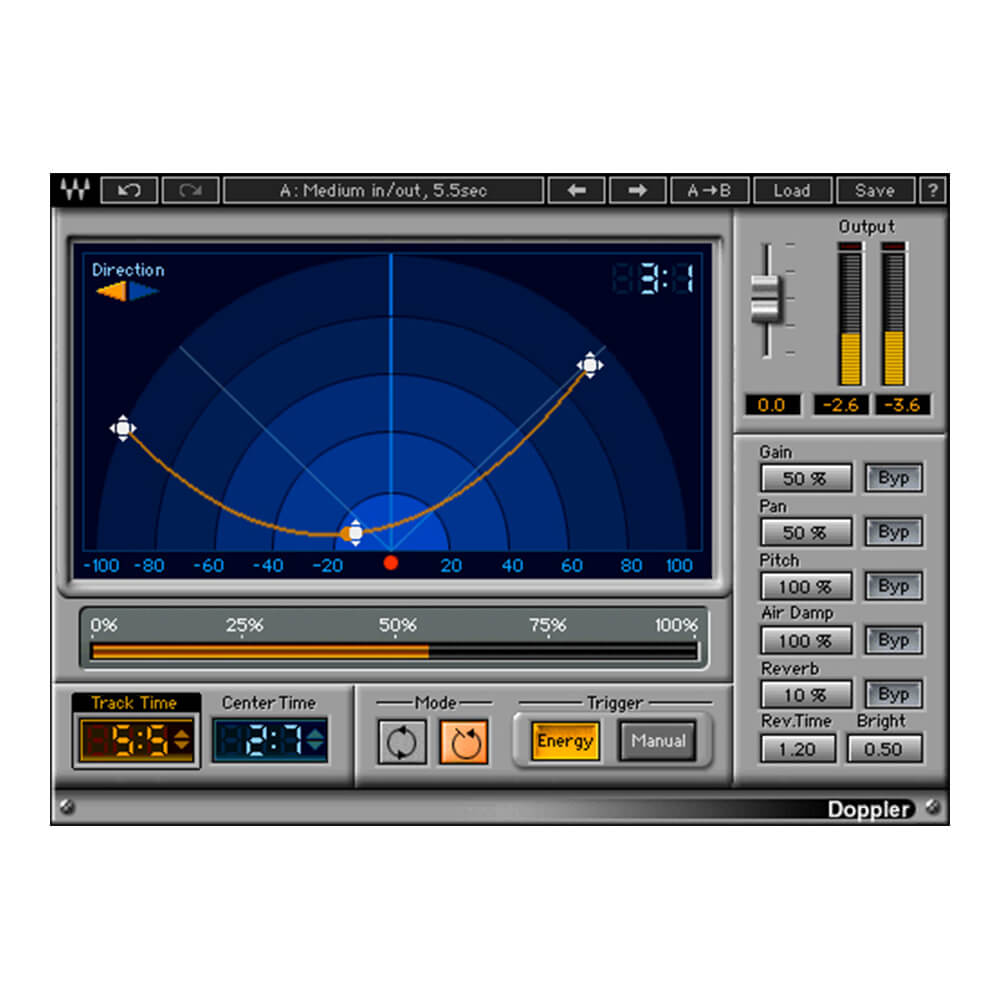Click the 100 scale label on the right
Screen dimensions: 1000x1000
point(679,566)
